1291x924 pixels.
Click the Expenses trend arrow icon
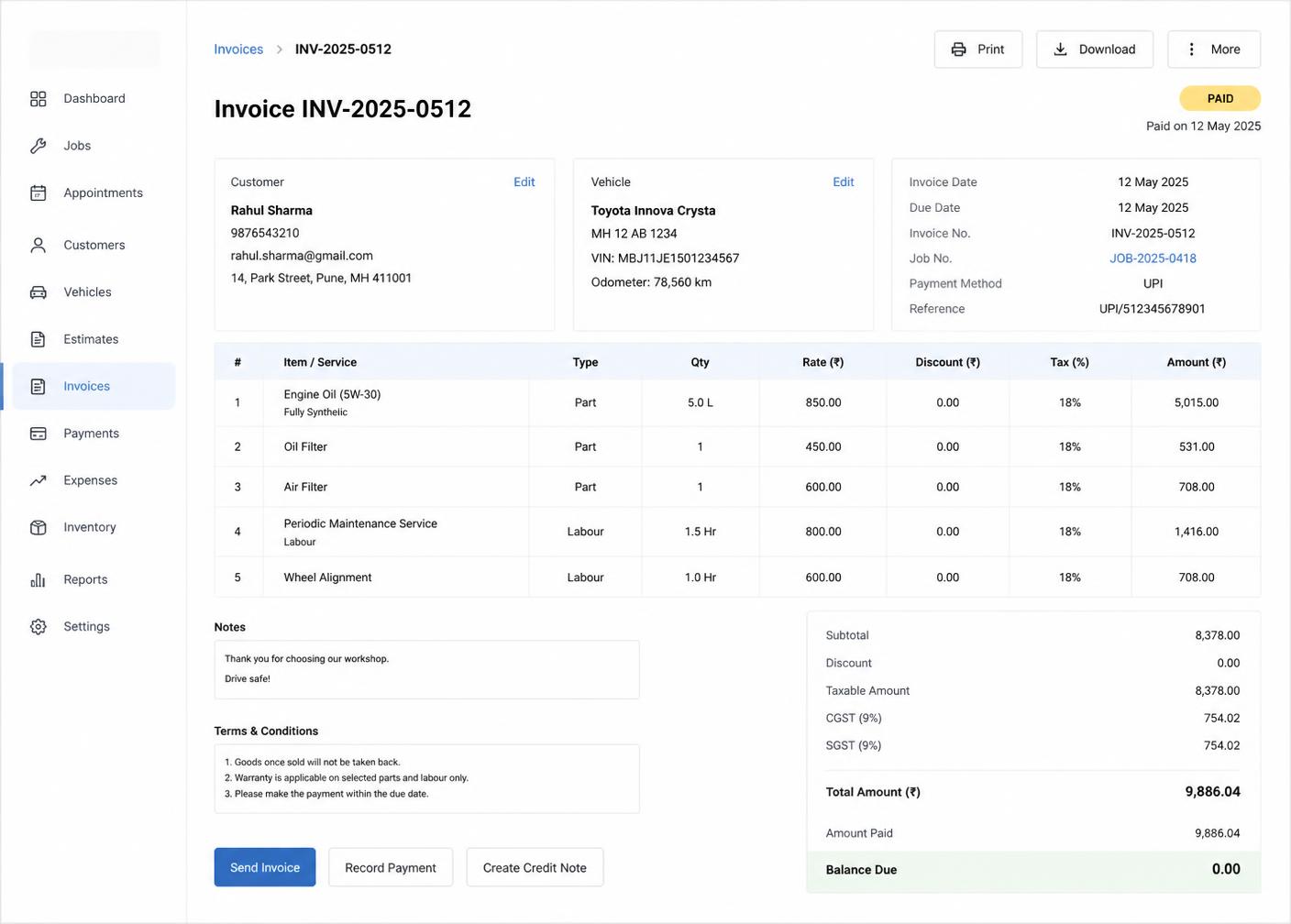[38, 480]
